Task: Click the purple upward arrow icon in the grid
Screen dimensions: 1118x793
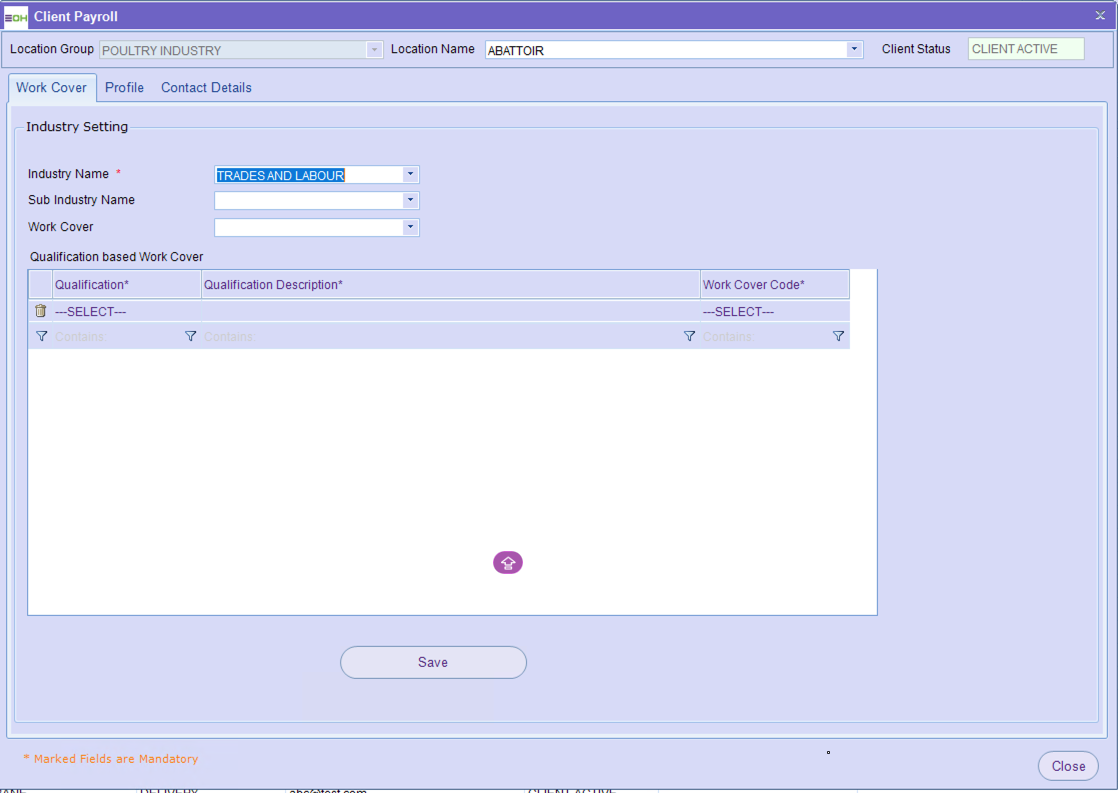Action: pos(508,563)
